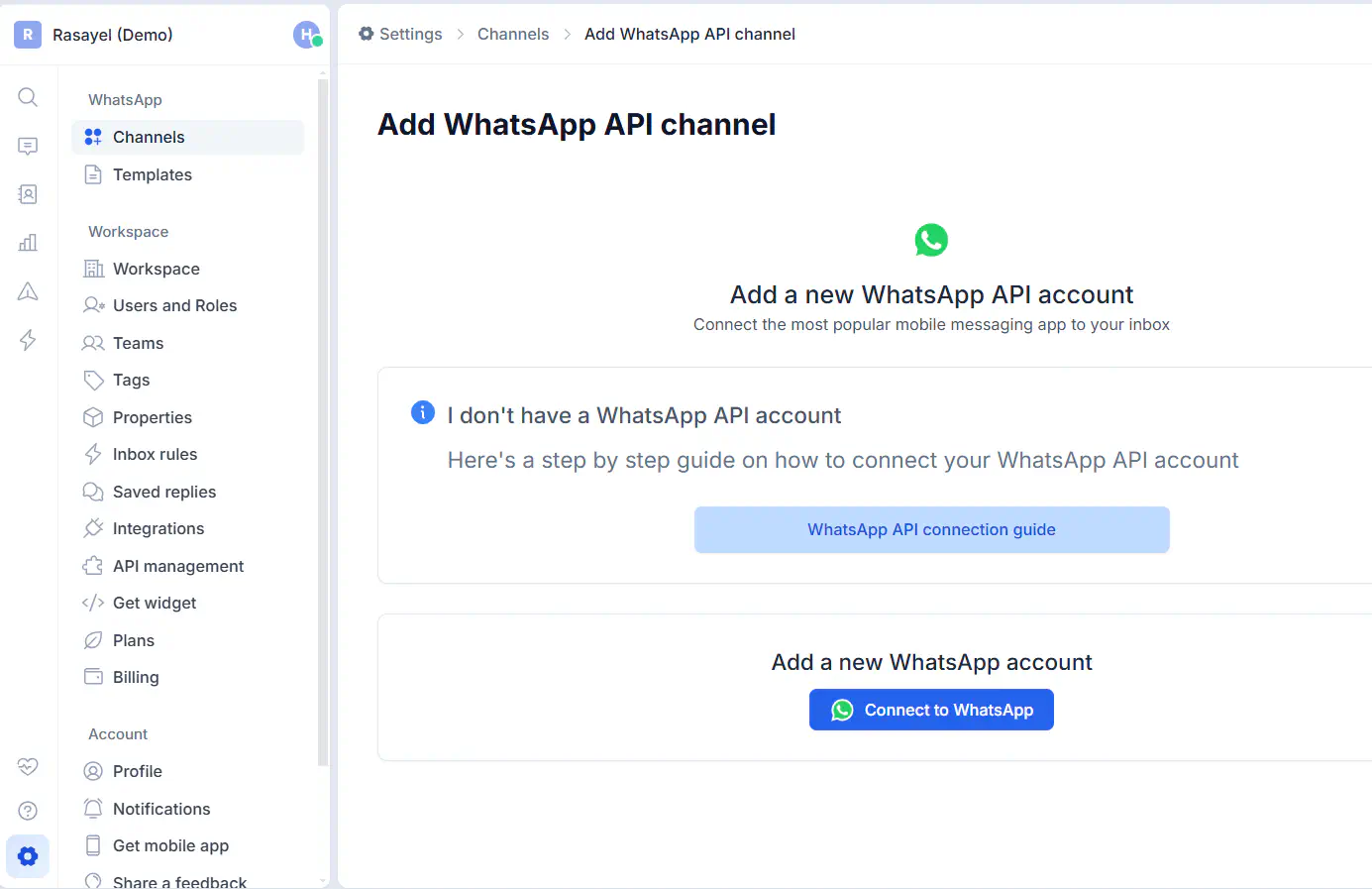Click the green WhatsApp logo above heading
This screenshot has height=889, width=1372.
tap(931, 240)
